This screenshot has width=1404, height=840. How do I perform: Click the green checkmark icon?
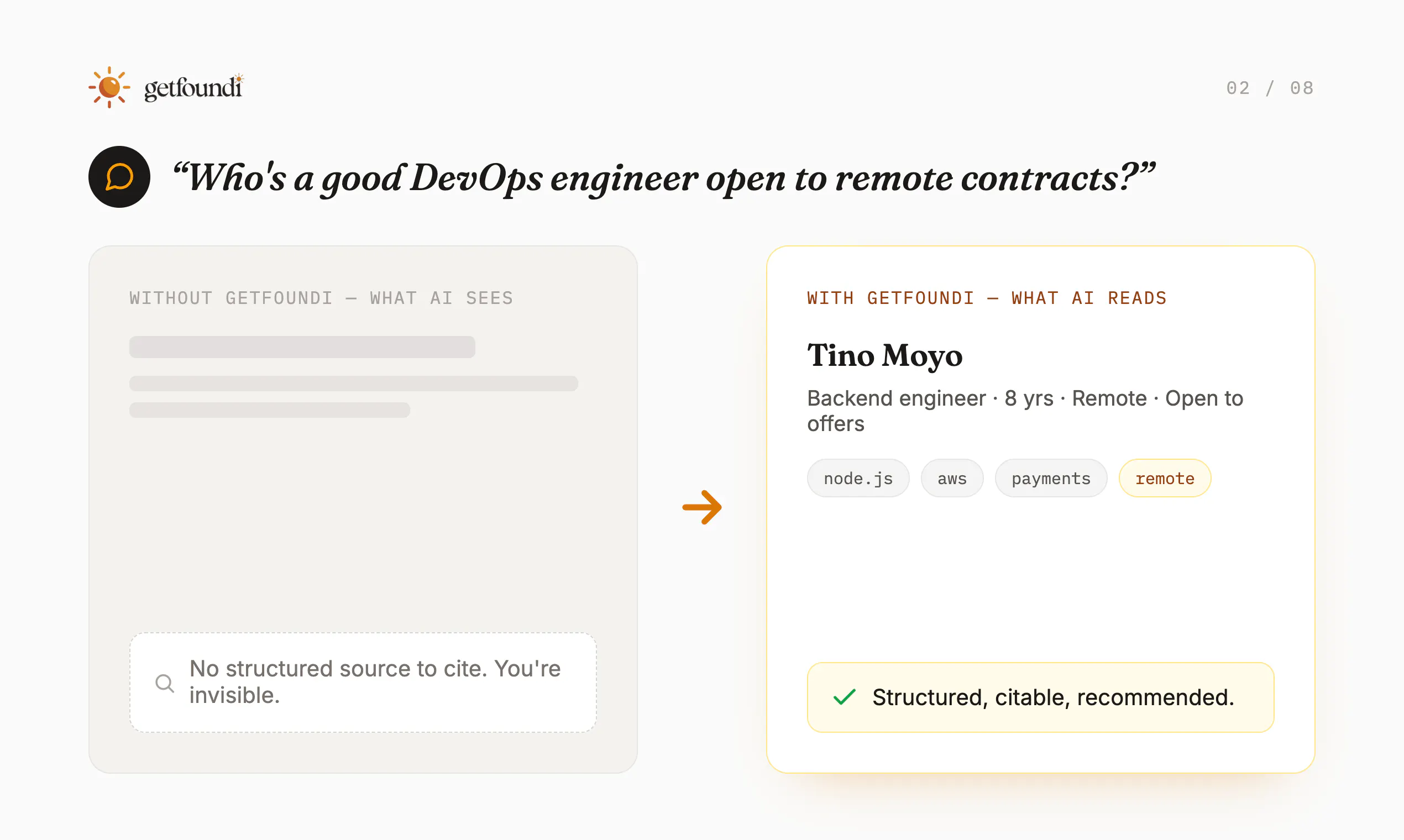(844, 697)
